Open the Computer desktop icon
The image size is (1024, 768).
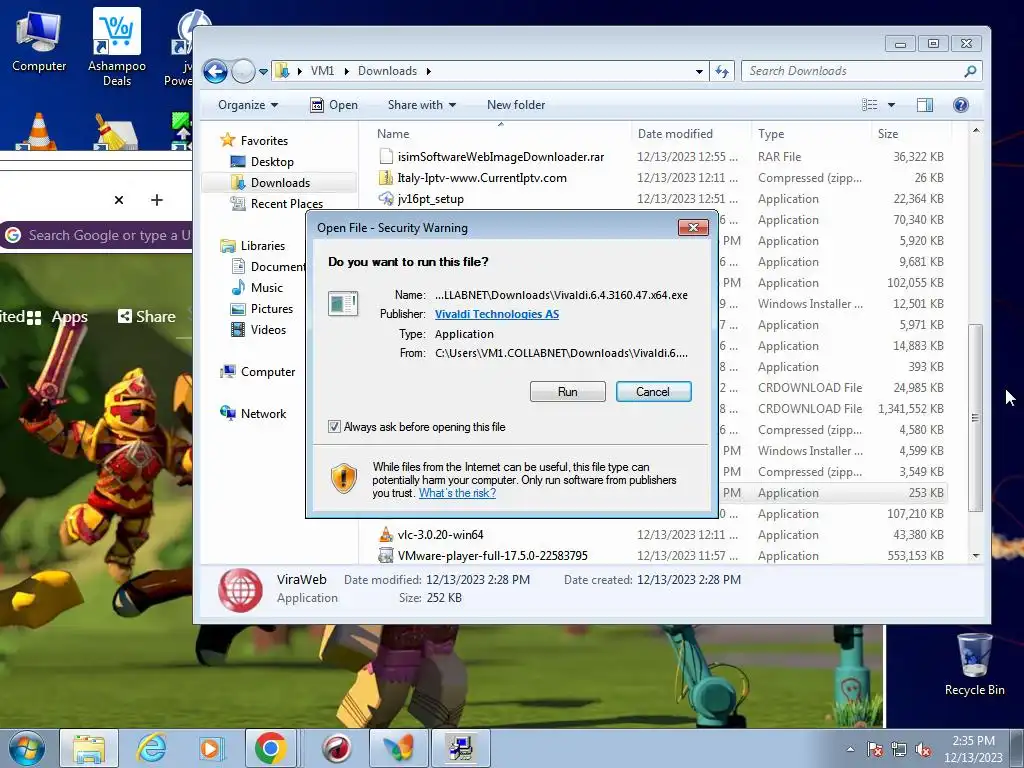39,42
